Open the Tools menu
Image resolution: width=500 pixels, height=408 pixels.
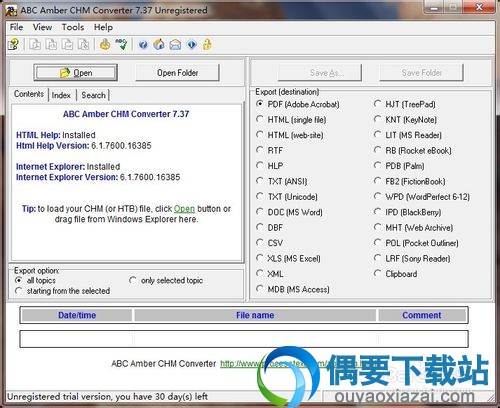pos(73,27)
